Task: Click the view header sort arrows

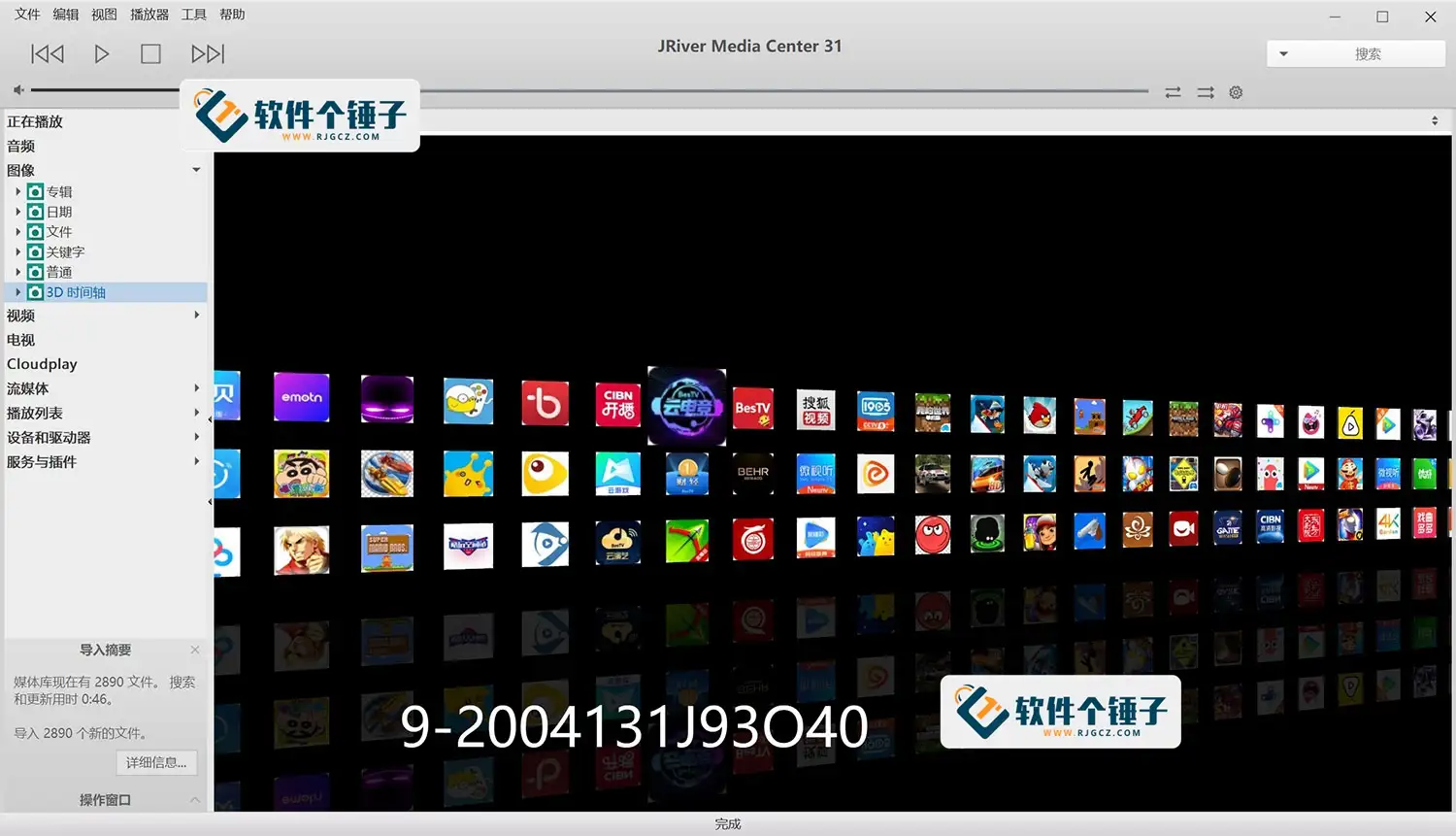Action: pyautogui.click(x=1435, y=120)
